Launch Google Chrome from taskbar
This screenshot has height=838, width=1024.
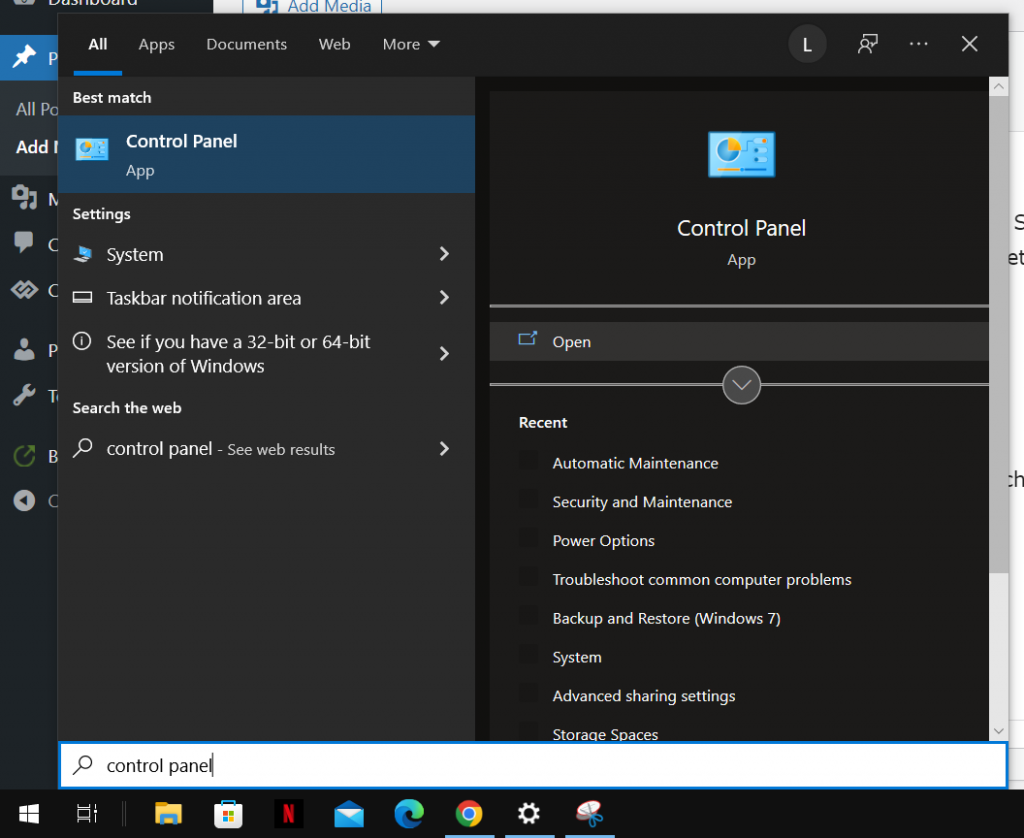click(x=468, y=814)
